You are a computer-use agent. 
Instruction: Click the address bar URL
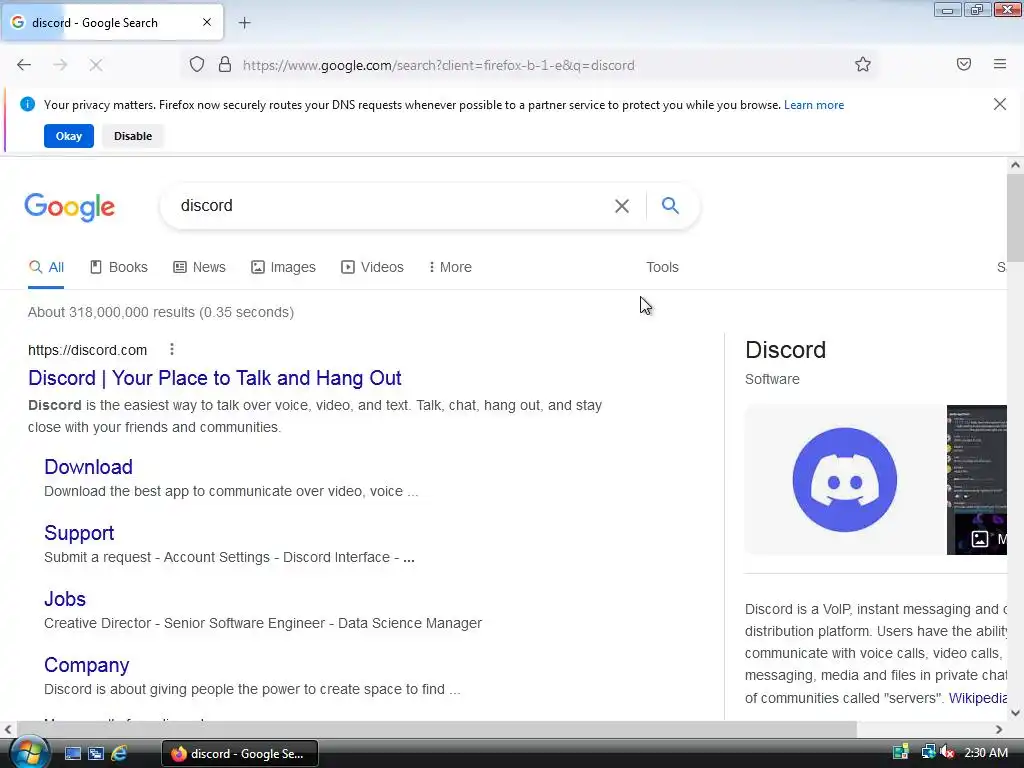(438, 65)
